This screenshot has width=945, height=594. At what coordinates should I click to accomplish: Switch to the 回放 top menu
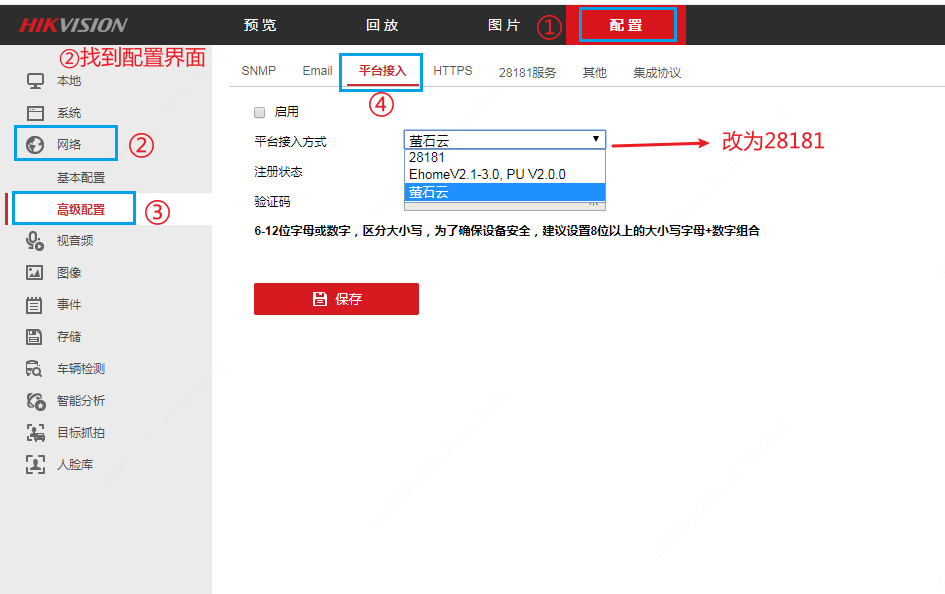[x=382, y=25]
